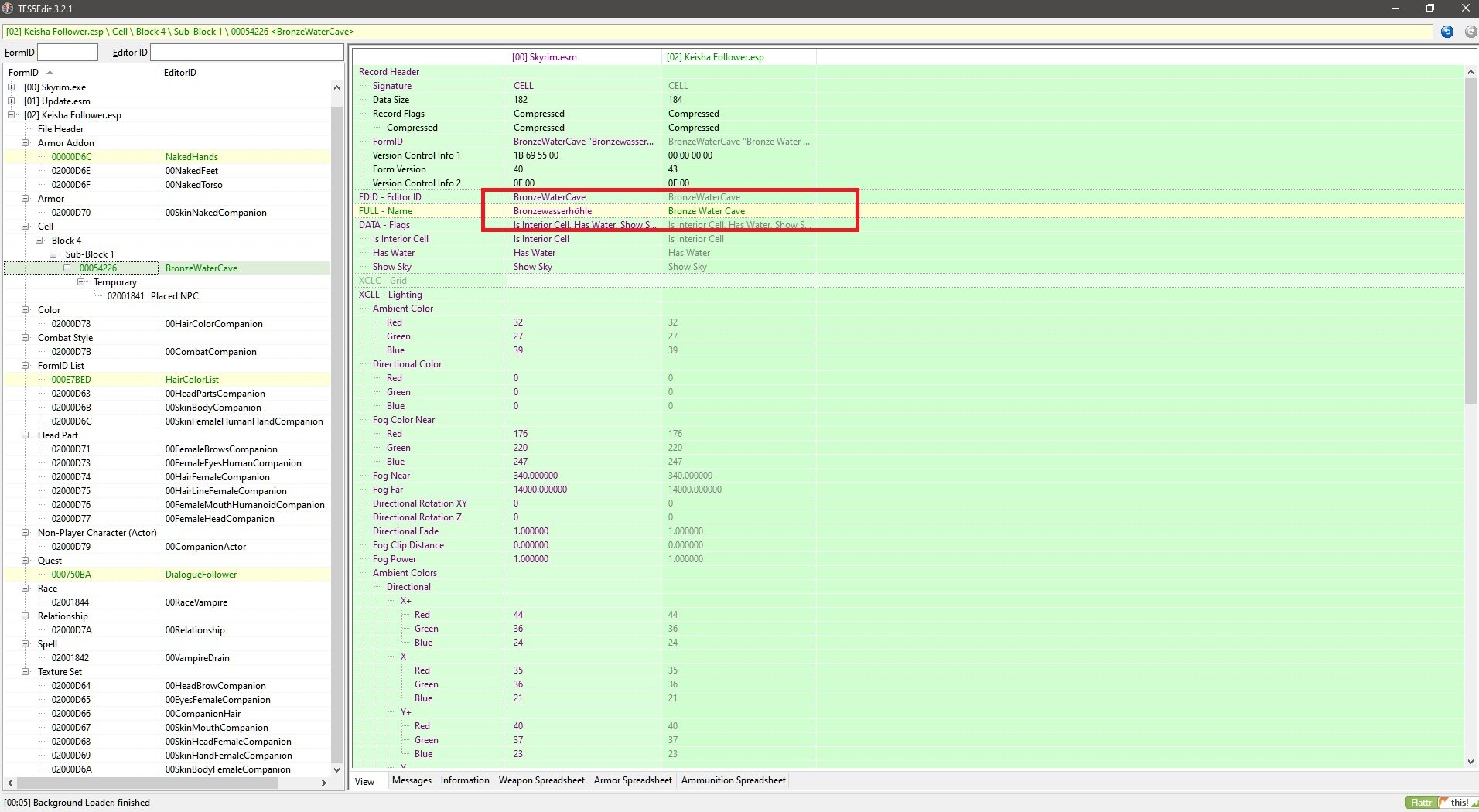Collapse the Block 4 tree node
The width and height of the screenshot is (1479, 812).
tap(39, 241)
